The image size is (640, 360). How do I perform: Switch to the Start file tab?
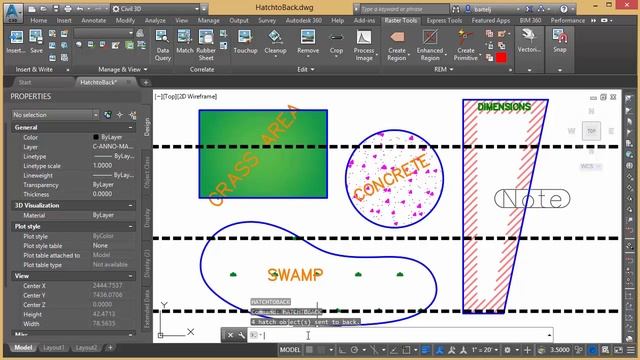pyautogui.click(x=25, y=82)
